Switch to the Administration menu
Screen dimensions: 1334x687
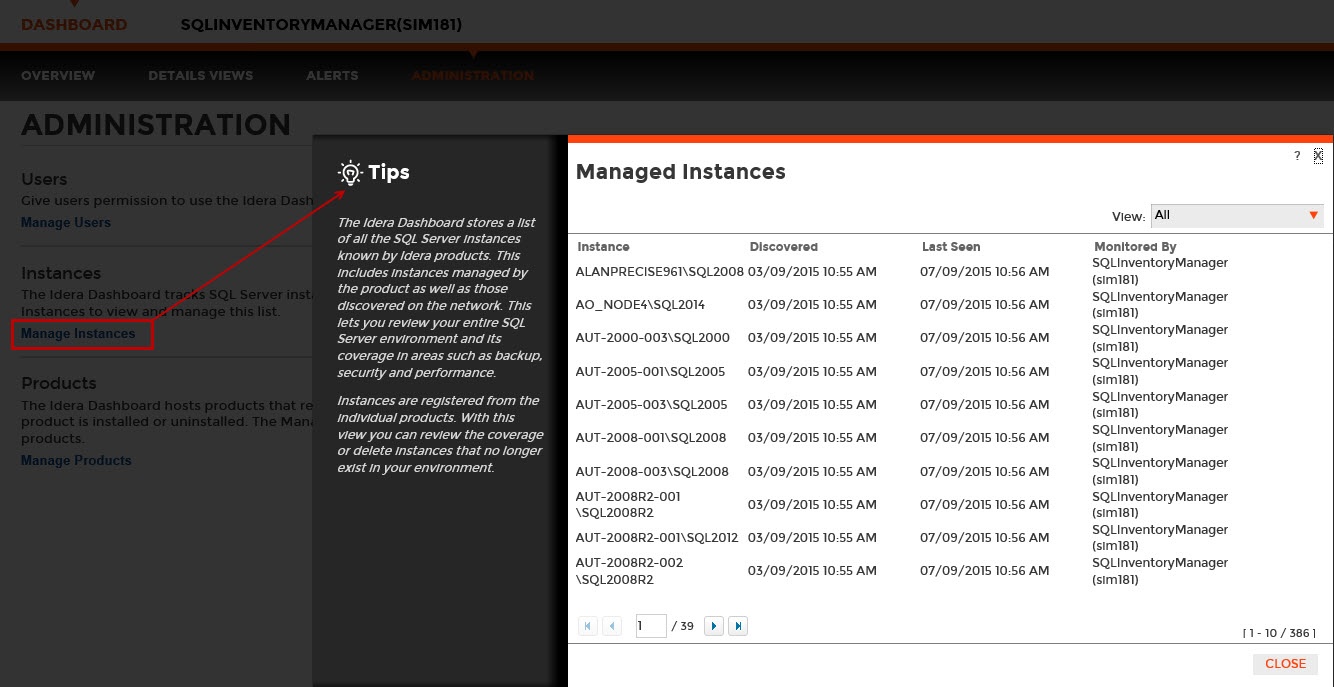473,76
